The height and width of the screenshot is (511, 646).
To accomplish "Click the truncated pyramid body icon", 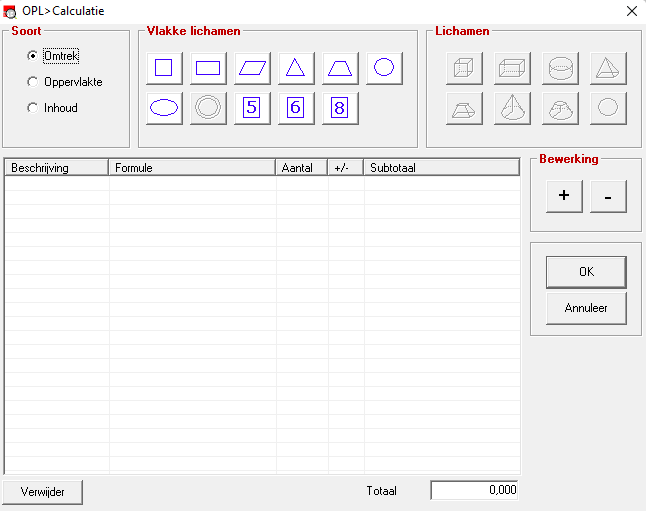I will (x=464, y=108).
